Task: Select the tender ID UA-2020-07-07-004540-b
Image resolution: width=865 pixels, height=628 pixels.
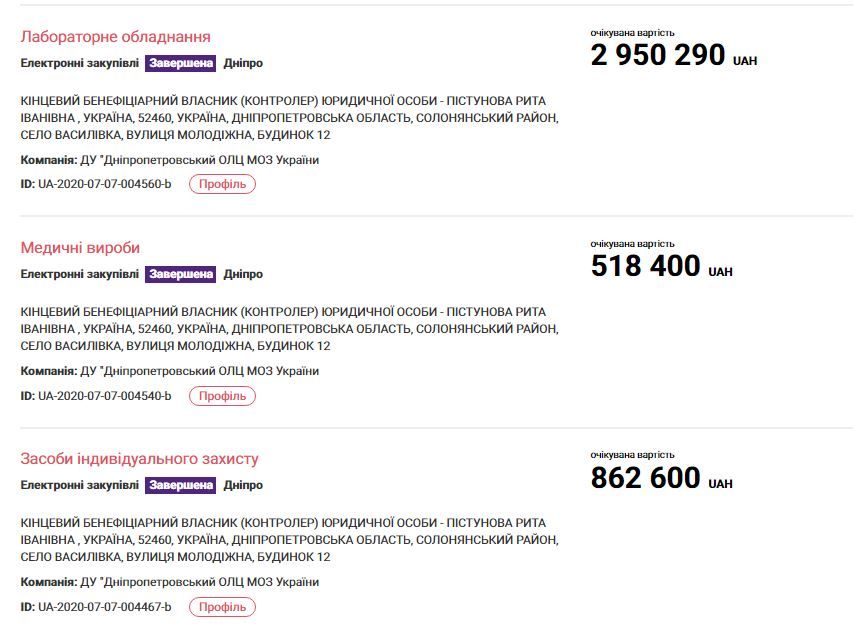Action: (x=120, y=395)
